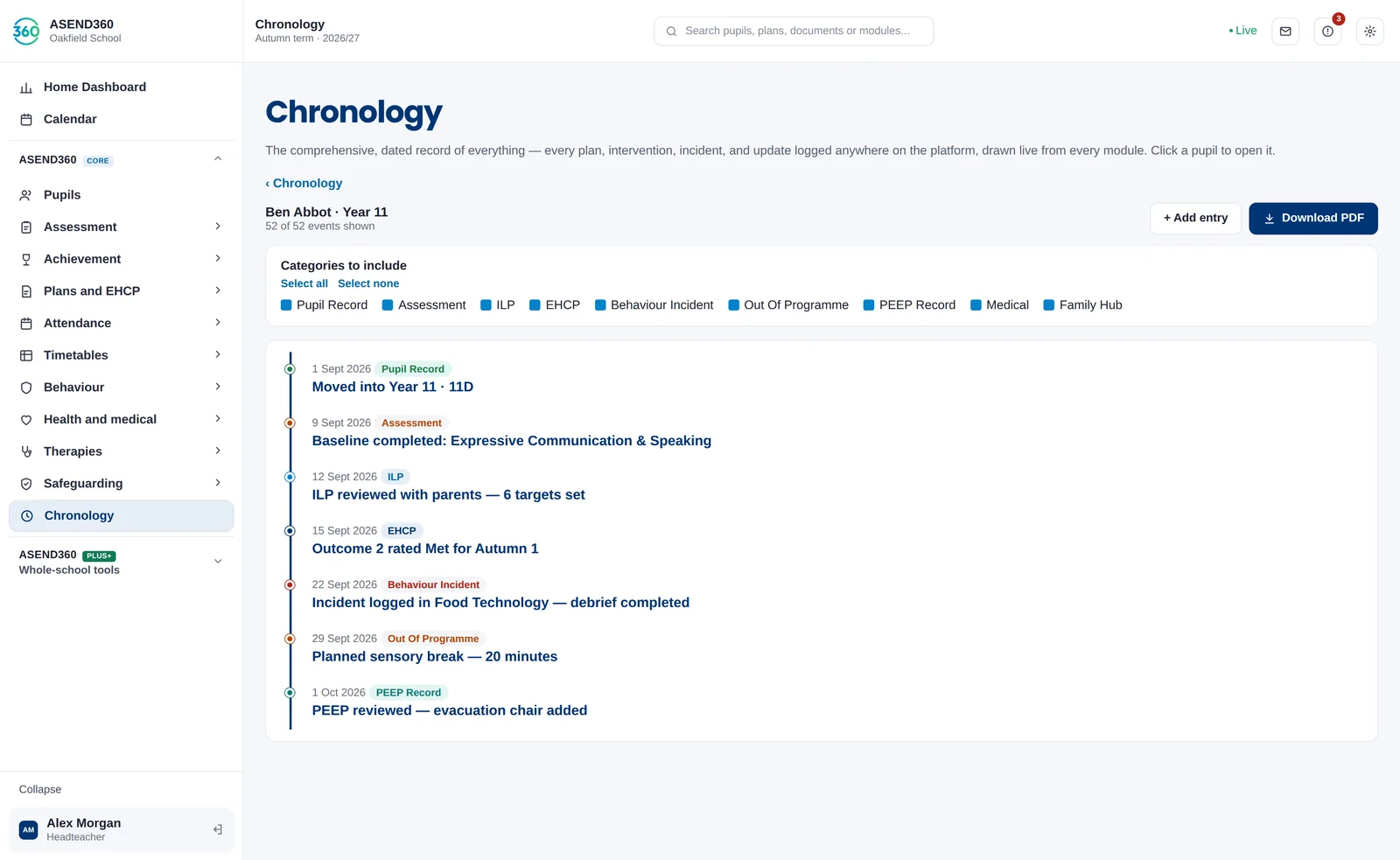Open the PEEP reviewed evacuation chair entry

tap(450, 711)
